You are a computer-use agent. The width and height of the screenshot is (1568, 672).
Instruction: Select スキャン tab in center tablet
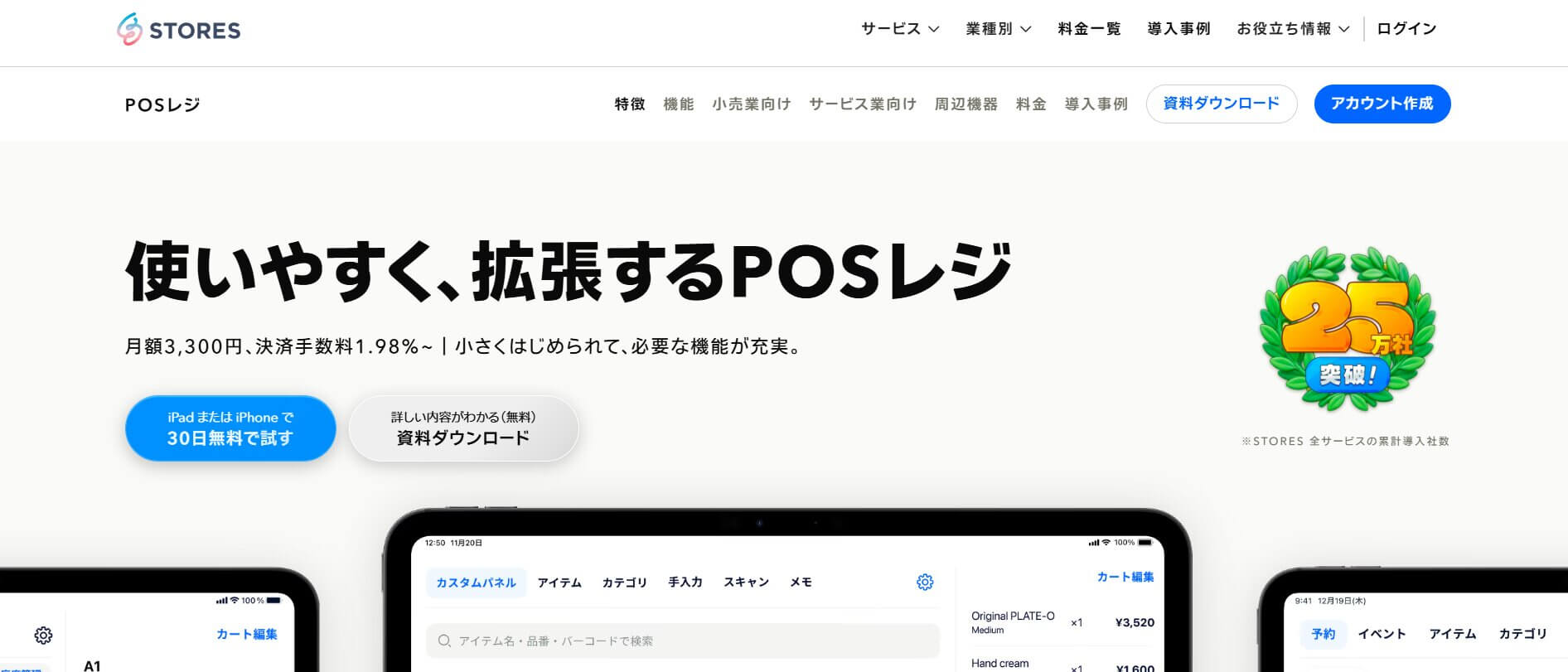[x=746, y=583]
